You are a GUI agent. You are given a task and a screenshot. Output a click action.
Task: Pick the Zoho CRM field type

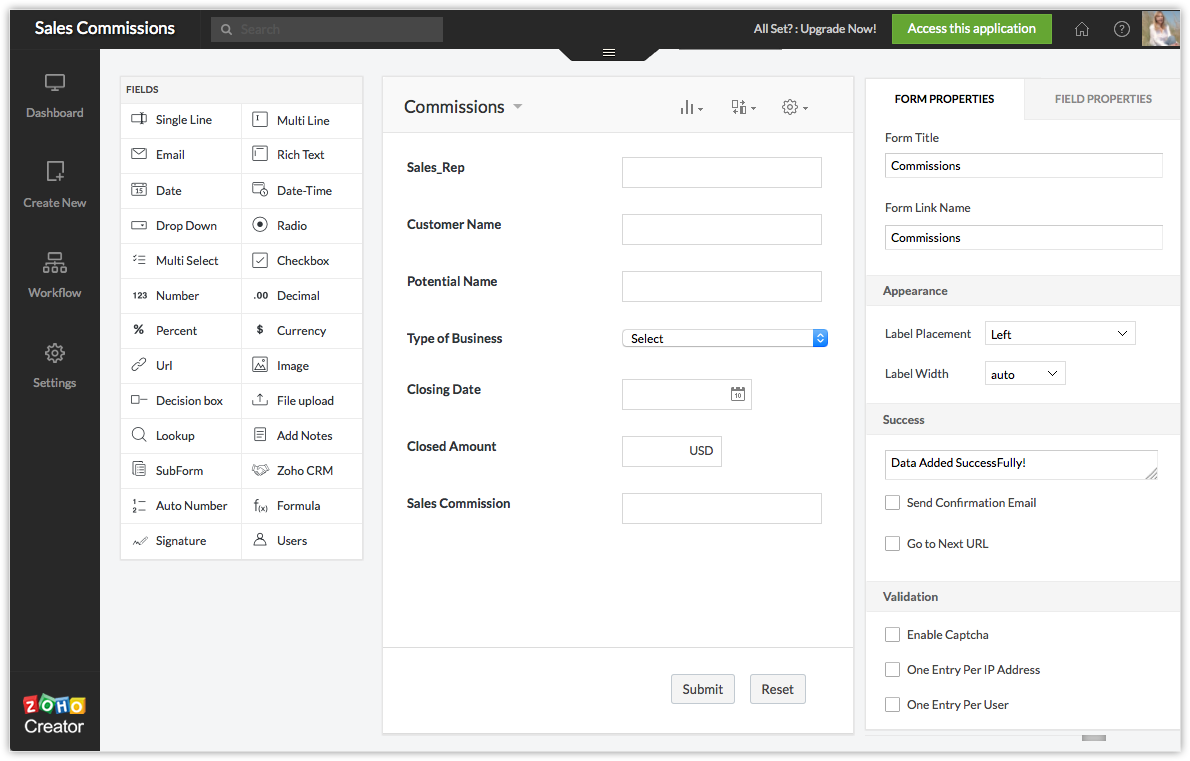point(303,471)
